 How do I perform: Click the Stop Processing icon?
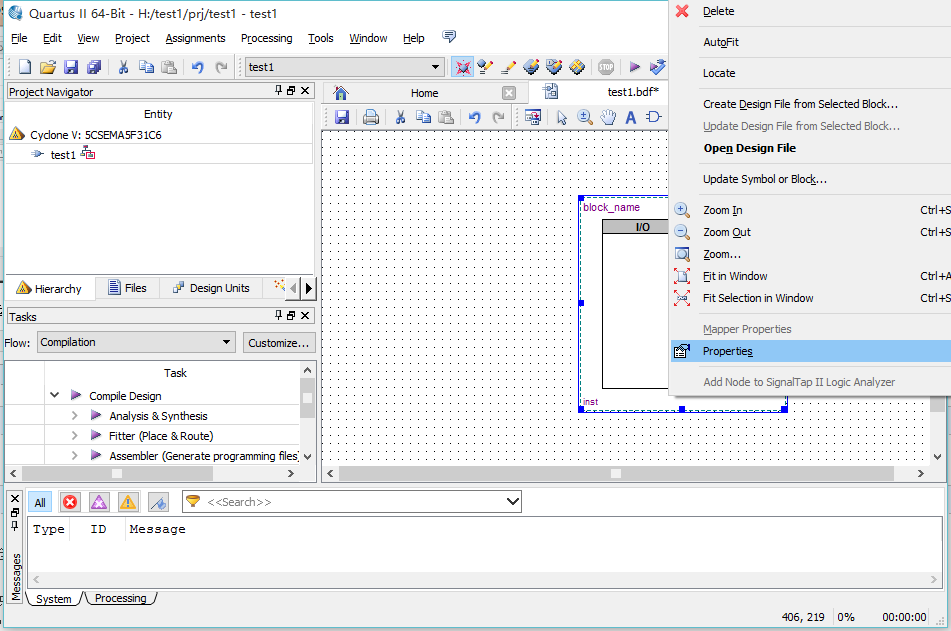click(x=606, y=67)
